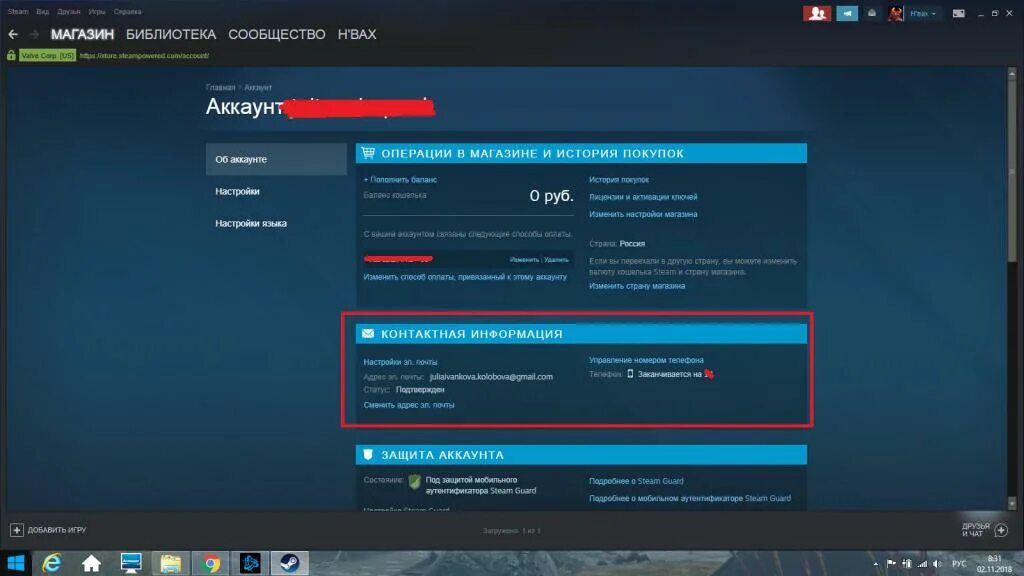This screenshot has height=576, width=1024.
Task: Go to the СООБЩЕСТВО tab
Action: pos(277,34)
